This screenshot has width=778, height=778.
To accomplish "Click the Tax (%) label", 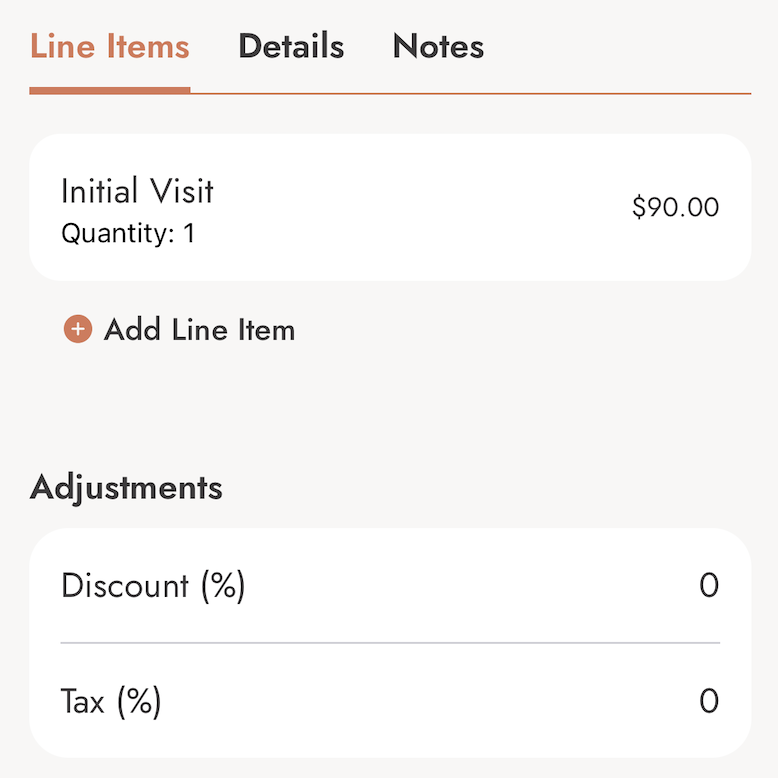I will (x=111, y=701).
